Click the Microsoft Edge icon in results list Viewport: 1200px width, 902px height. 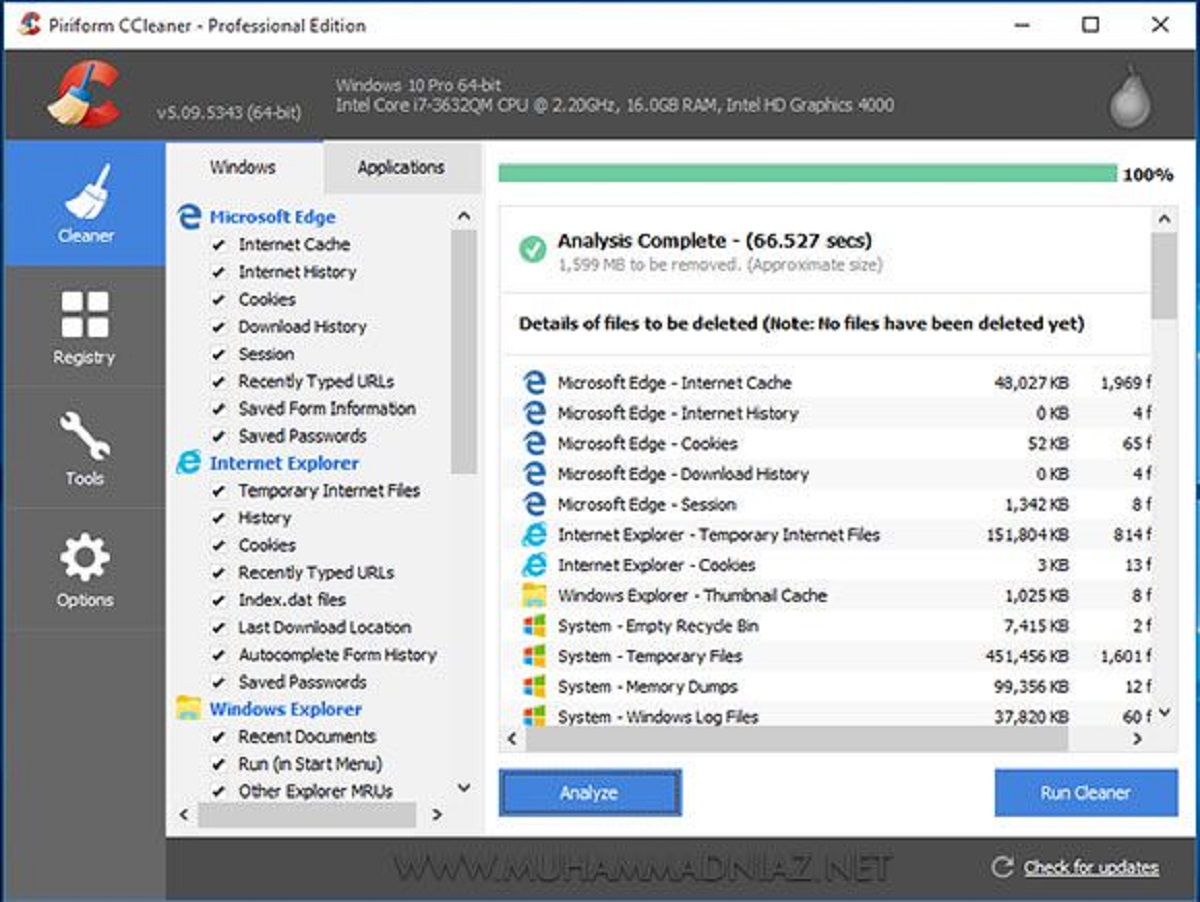(536, 383)
